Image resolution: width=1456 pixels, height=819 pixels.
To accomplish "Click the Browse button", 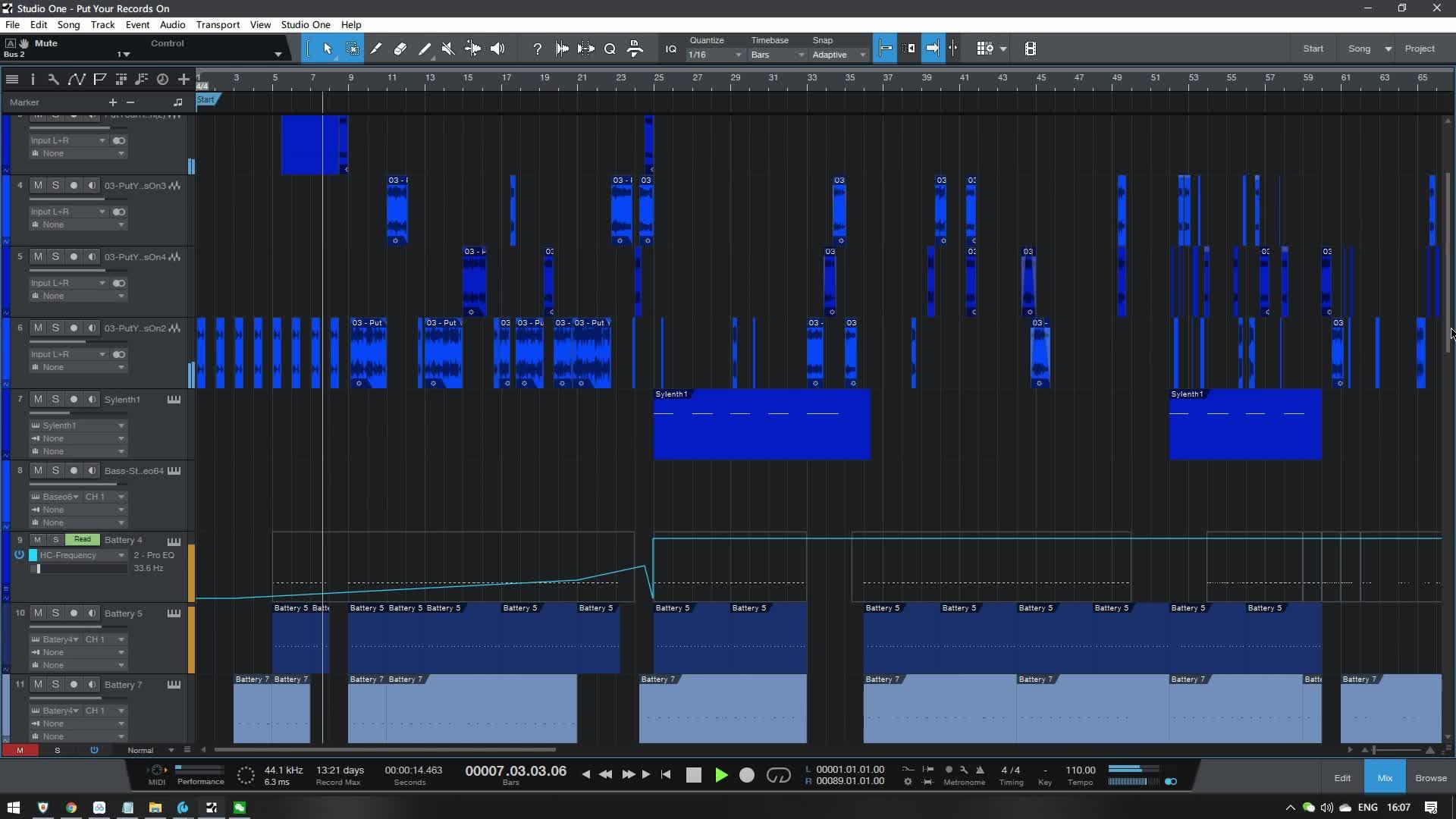I will [1430, 778].
